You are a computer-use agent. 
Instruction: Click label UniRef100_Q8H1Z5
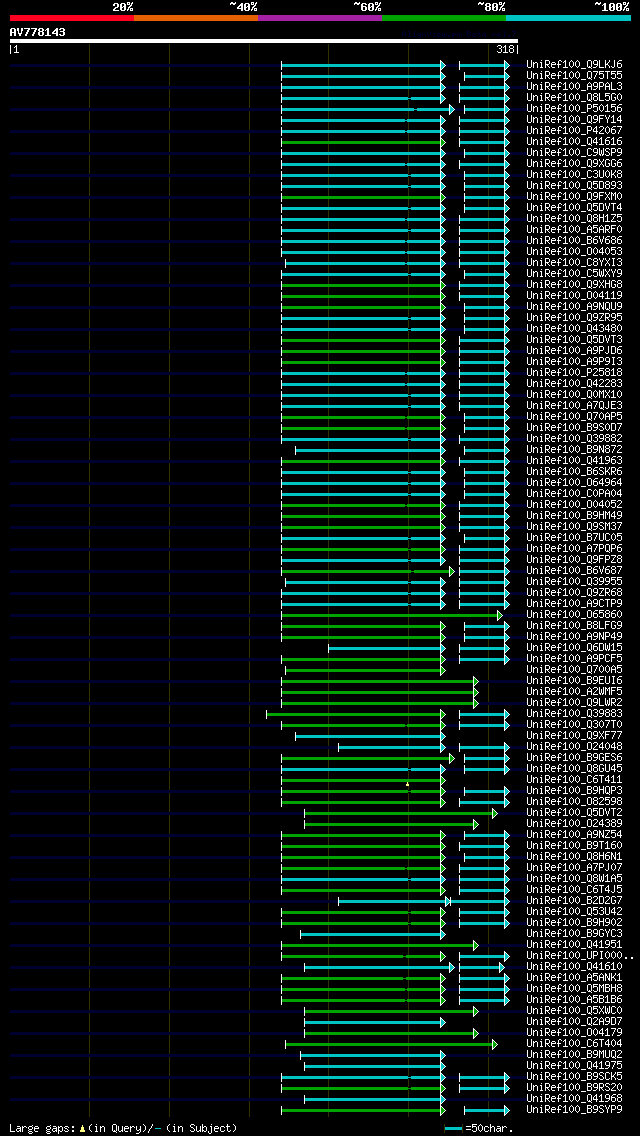(x=574, y=218)
